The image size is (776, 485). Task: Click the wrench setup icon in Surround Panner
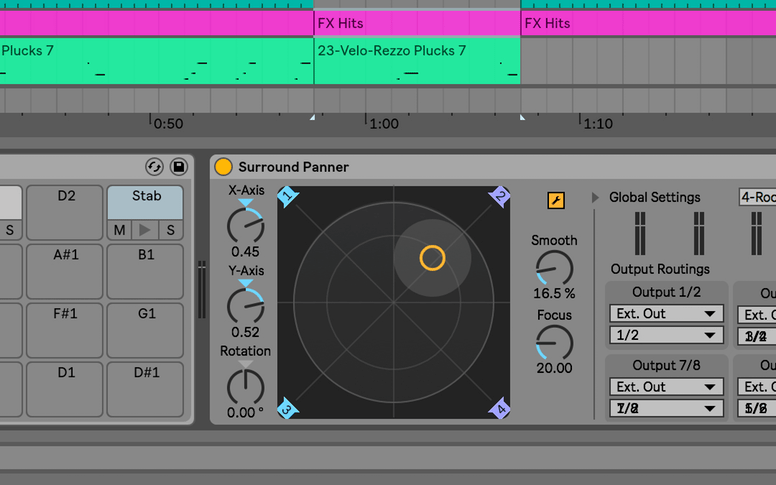point(556,200)
